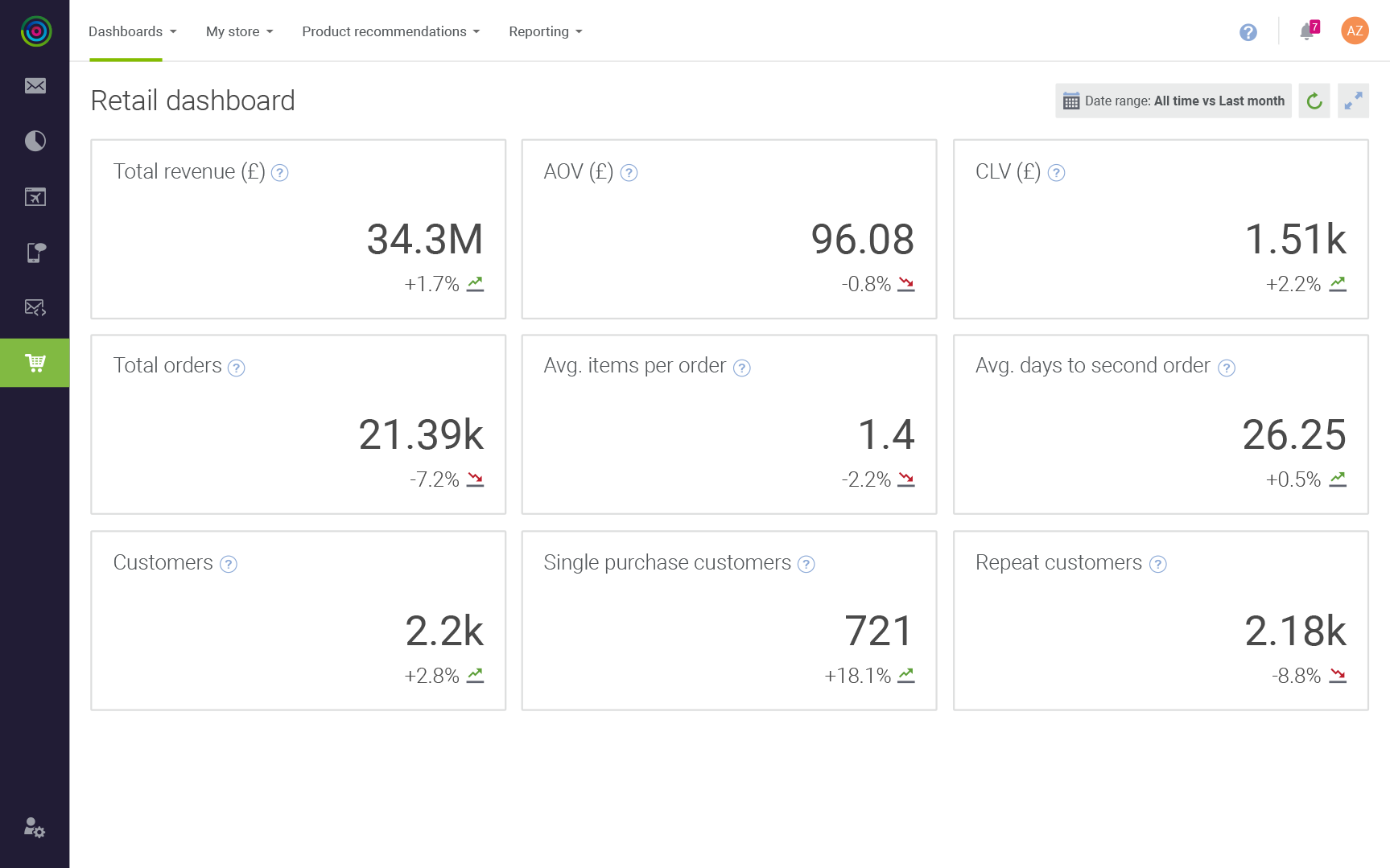Open the Product recommendations dropdown
Image resolution: width=1390 pixels, height=868 pixels.
(390, 31)
